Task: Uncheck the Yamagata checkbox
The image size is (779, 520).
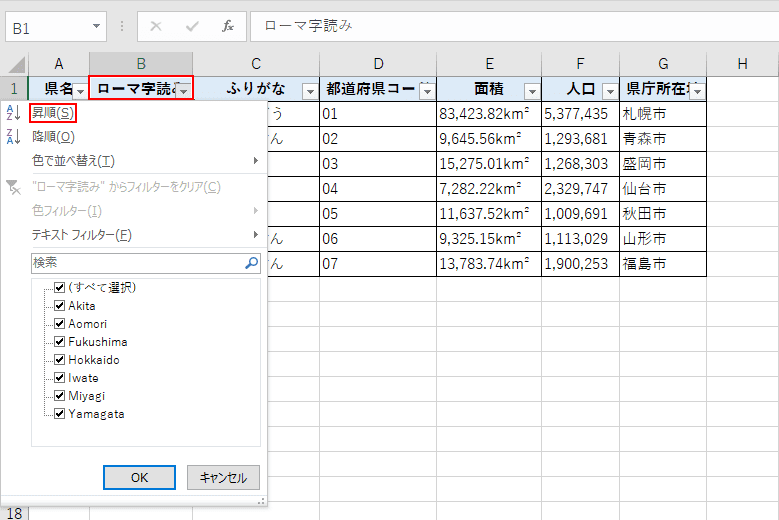Action: 60,413
